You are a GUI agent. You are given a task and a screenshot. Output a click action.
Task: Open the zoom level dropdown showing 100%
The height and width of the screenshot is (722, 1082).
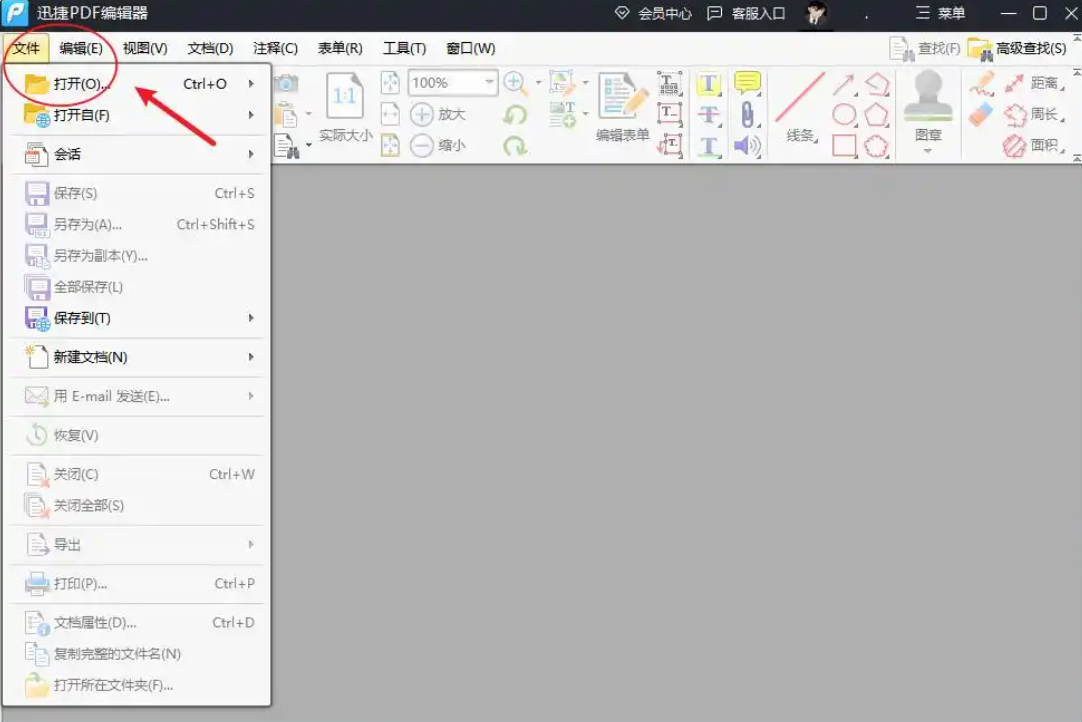(x=452, y=83)
